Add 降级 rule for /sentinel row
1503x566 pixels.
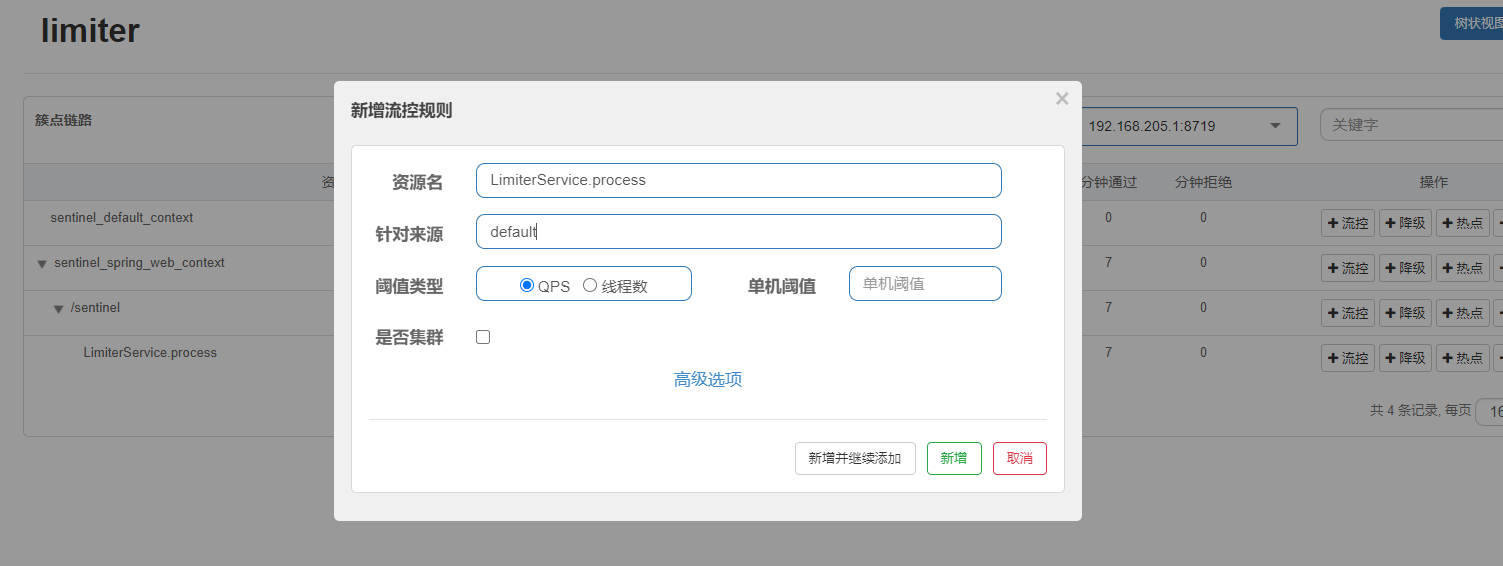click(1405, 313)
